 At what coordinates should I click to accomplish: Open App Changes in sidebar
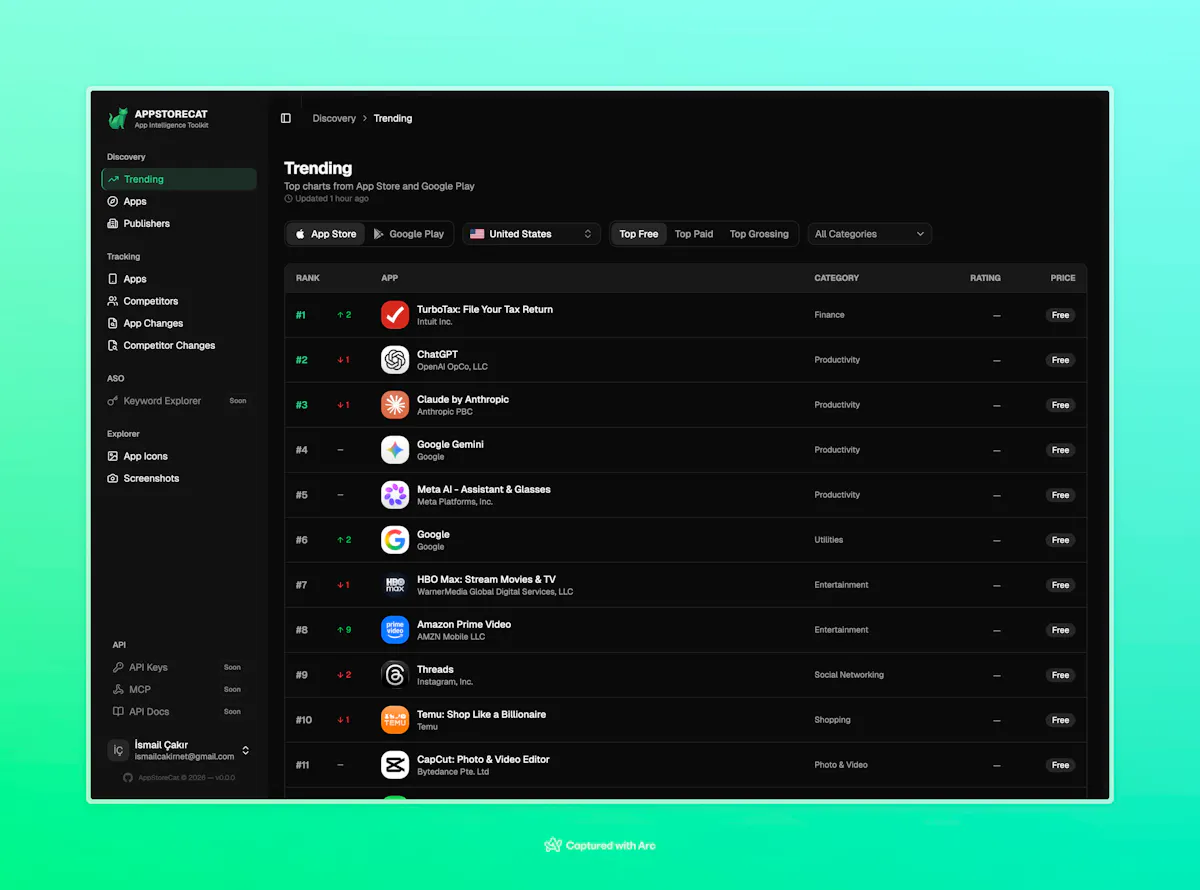pos(179,323)
